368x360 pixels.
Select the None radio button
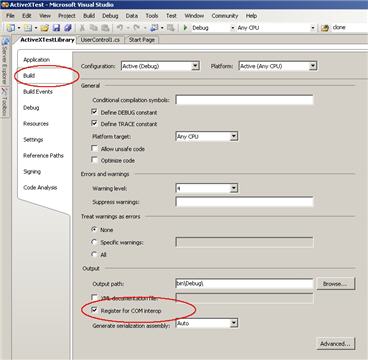pyautogui.click(x=94, y=230)
